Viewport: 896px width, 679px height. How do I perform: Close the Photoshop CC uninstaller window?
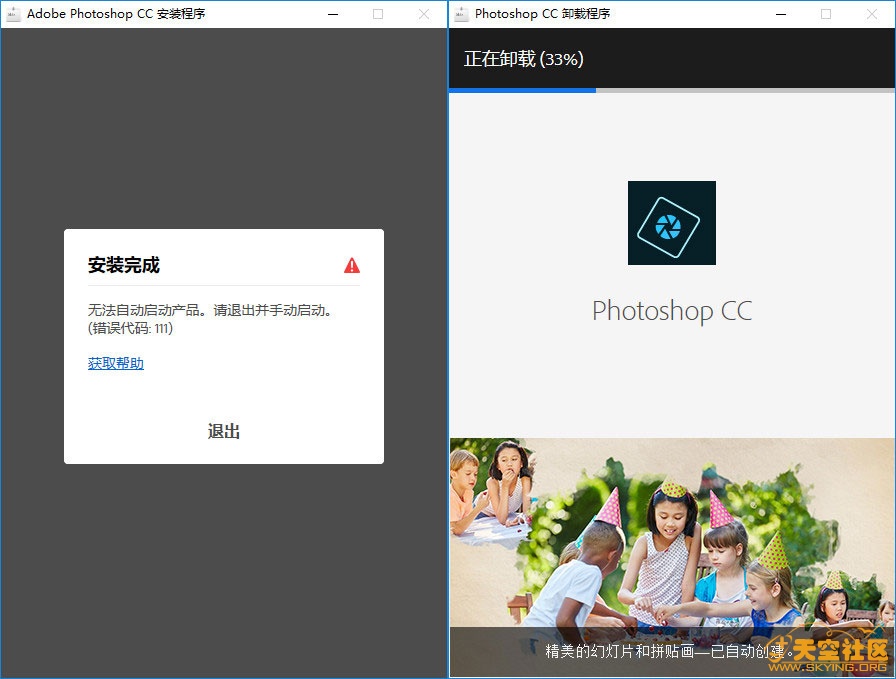[872, 14]
